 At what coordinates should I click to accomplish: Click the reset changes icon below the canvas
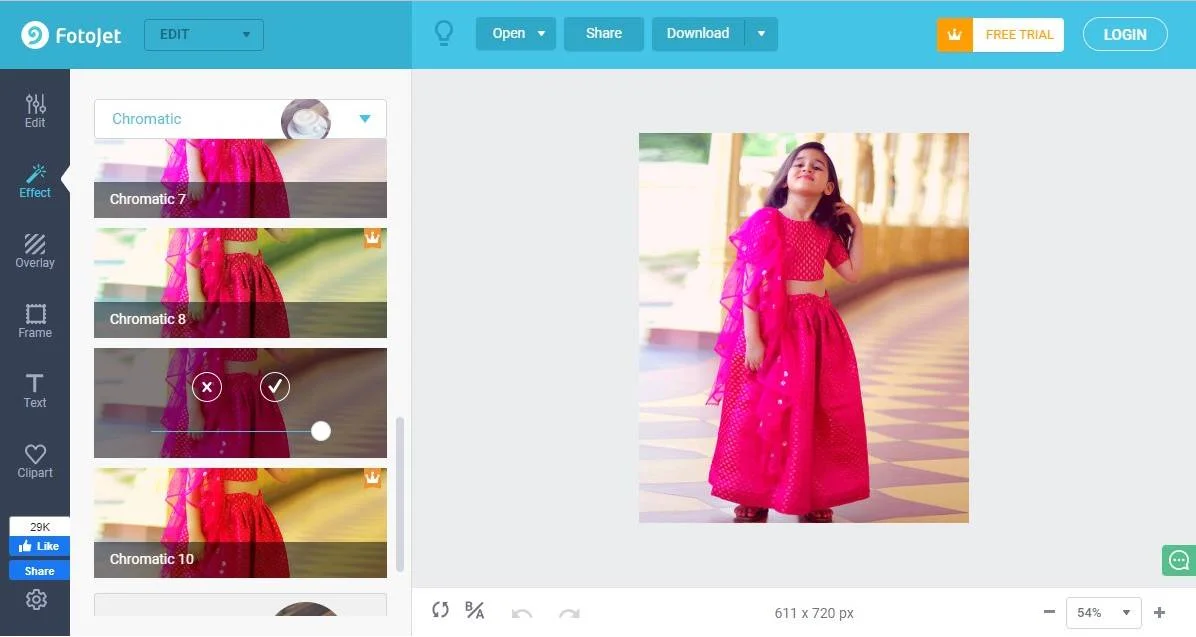coord(440,610)
